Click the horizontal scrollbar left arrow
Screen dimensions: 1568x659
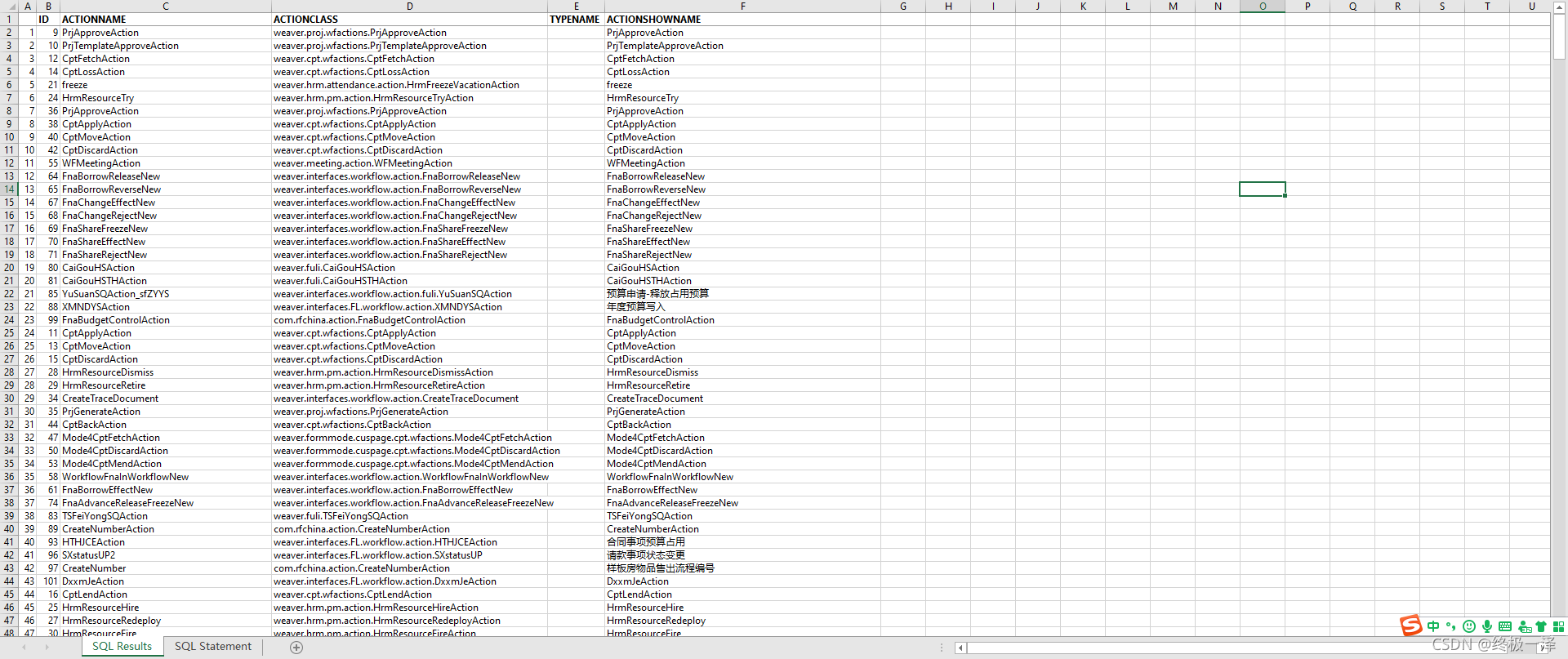pyautogui.click(x=960, y=648)
